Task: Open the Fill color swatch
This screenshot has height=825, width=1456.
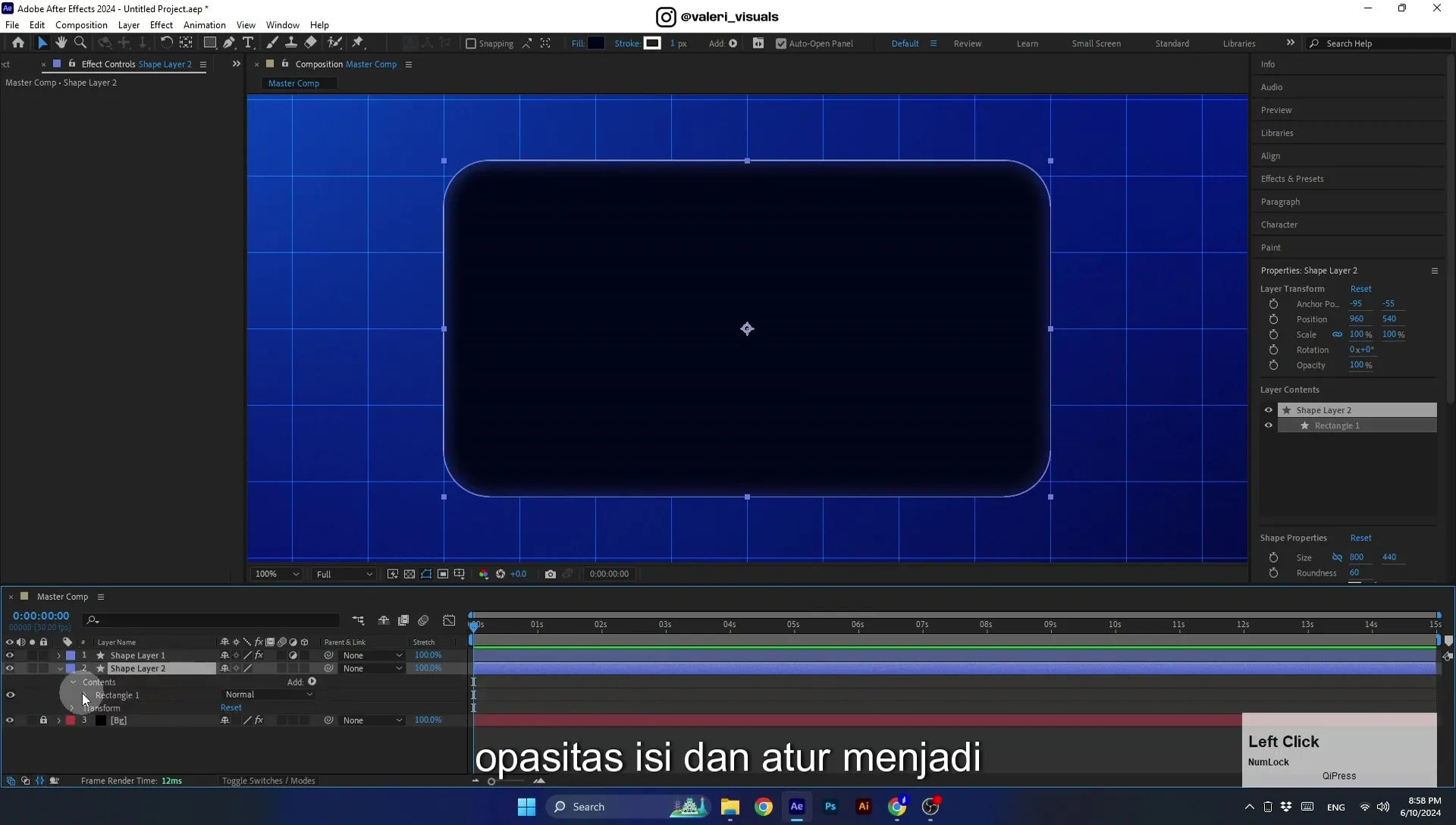Action: tap(596, 43)
